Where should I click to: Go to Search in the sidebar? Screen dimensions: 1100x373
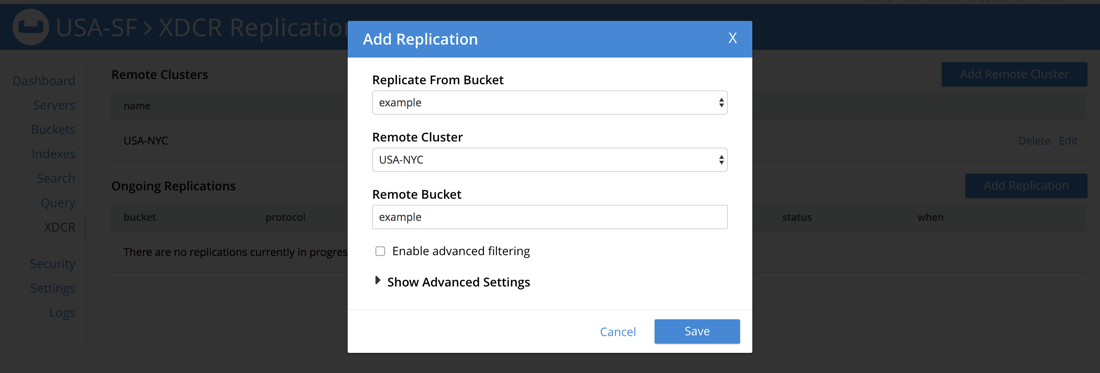tap(56, 179)
